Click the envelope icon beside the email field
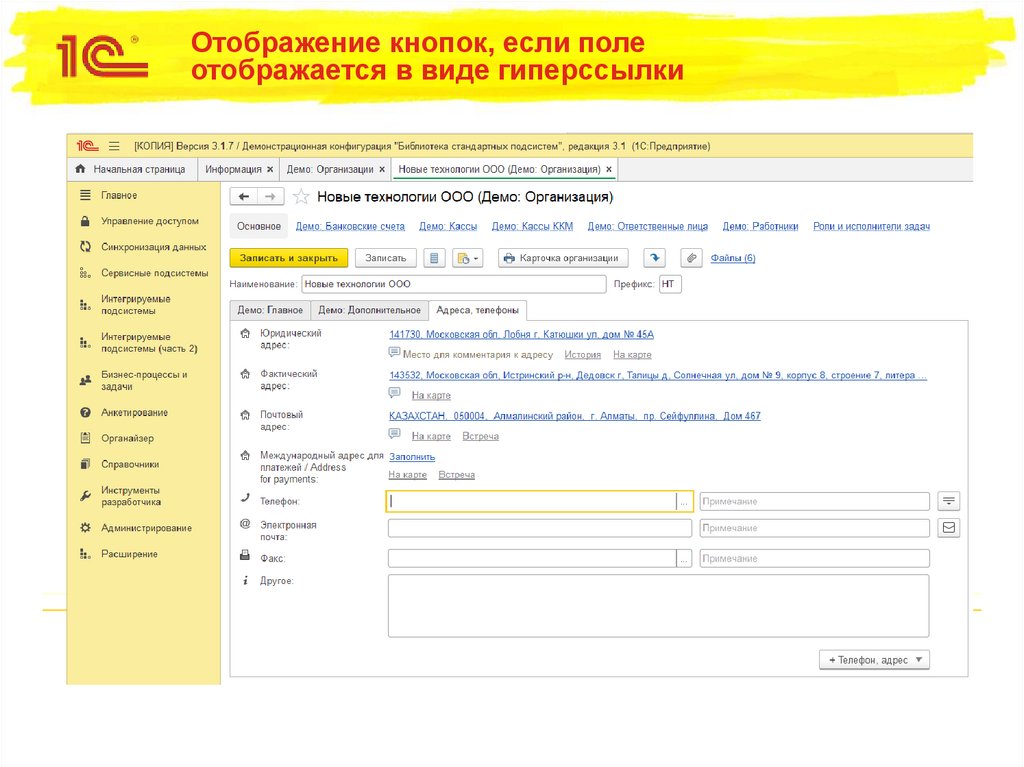 coord(948,528)
